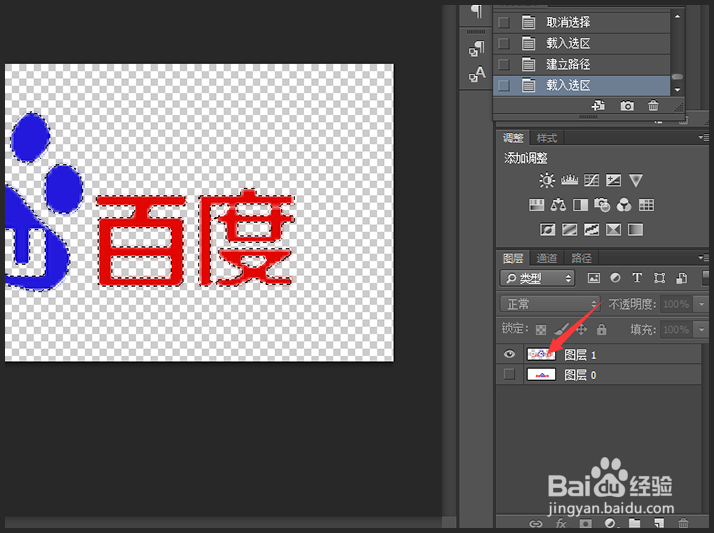Add a Channel Mixer adjustment
Image resolution: width=714 pixels, height=533 pixels.
(624, 205)
